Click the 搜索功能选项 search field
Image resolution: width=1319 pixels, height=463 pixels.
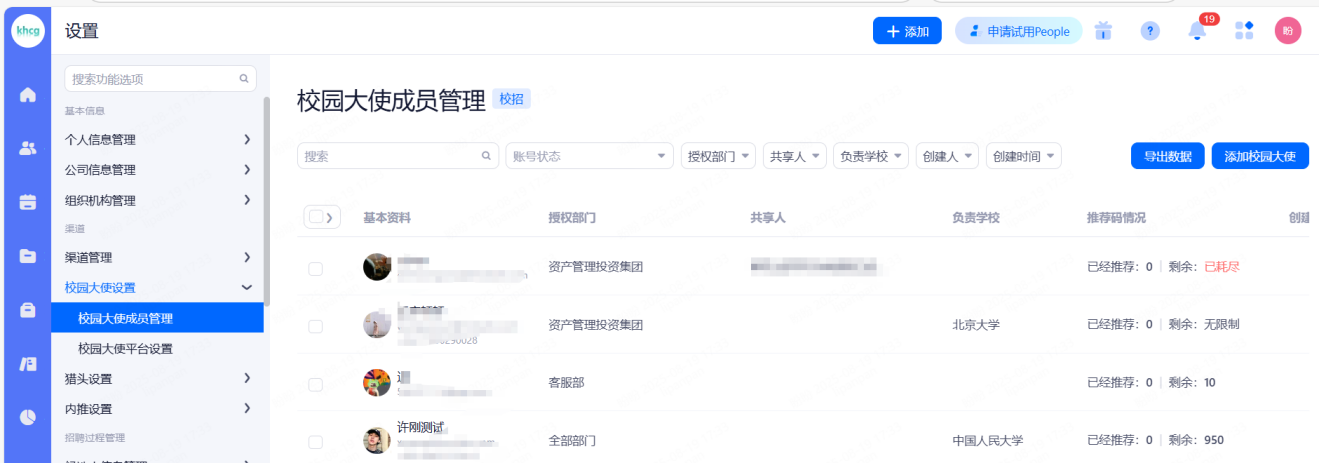[x=153, y=79]
